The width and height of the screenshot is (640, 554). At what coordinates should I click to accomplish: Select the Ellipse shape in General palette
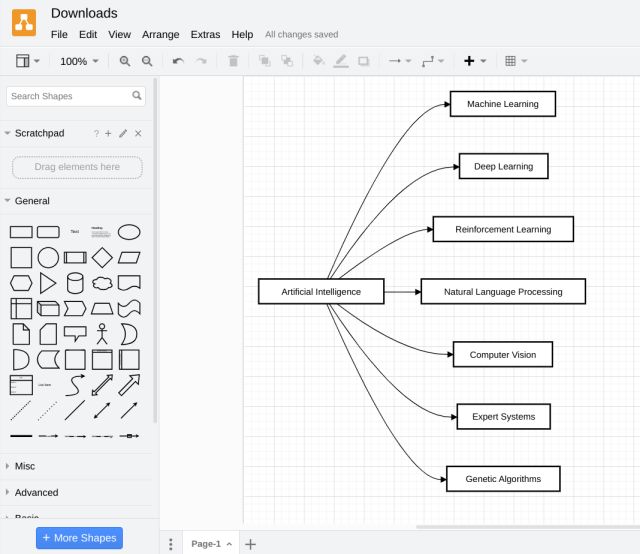click(129, 232)
